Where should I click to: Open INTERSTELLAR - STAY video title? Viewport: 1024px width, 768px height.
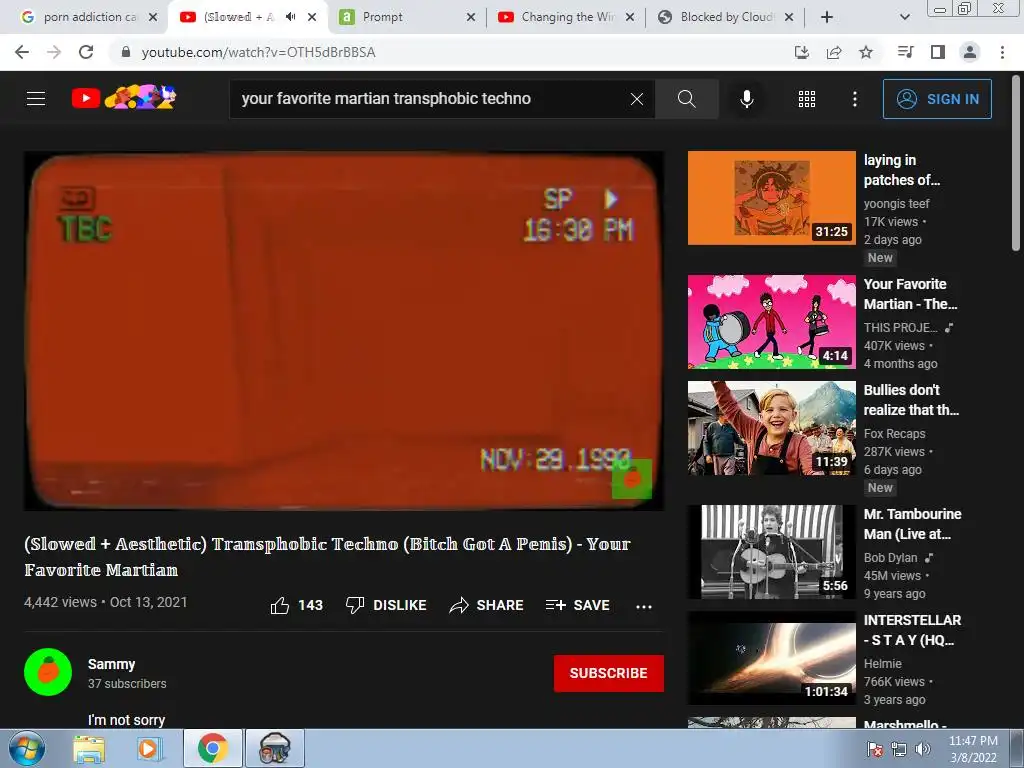pyautogui.click(x=912, y=630)
